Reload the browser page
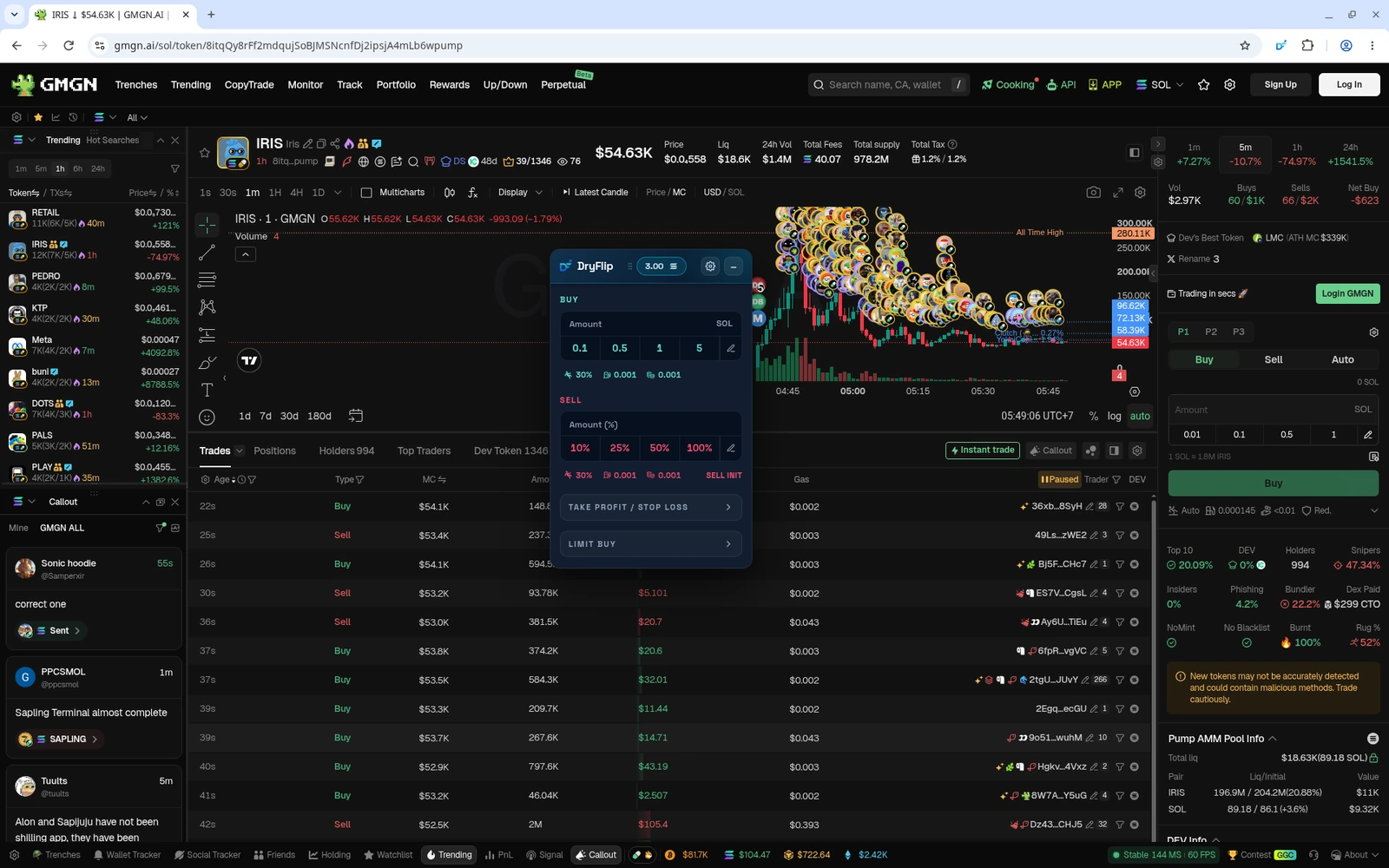 (69, 45)
